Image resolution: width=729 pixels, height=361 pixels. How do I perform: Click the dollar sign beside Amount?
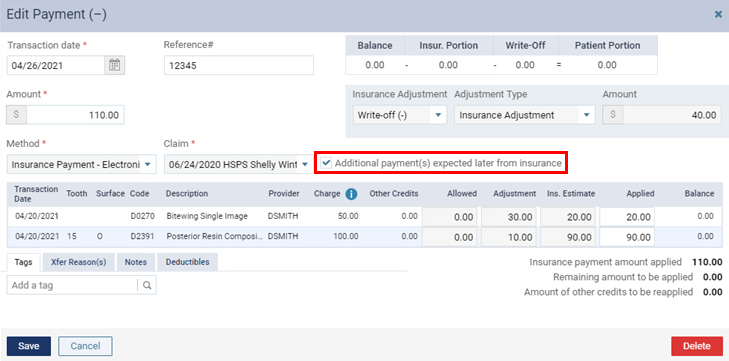coord(16,115)
